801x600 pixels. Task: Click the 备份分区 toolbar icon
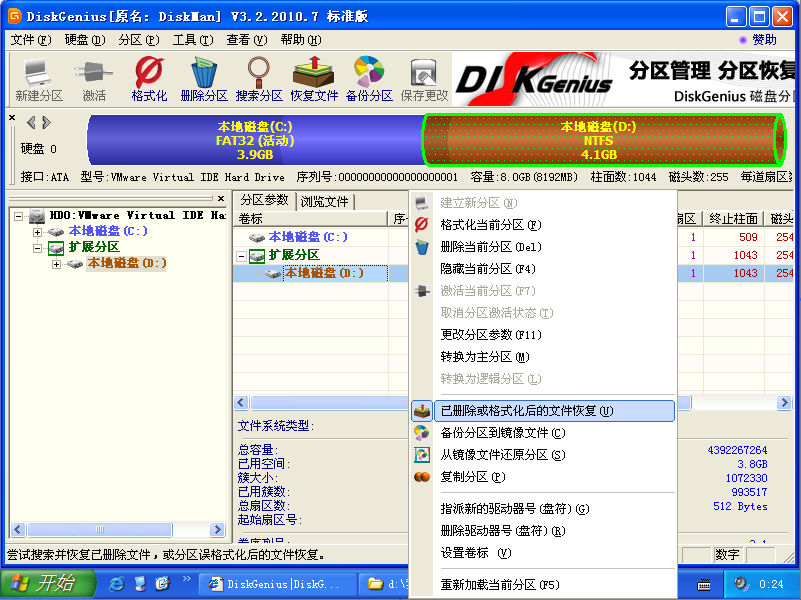click(x=369, y=79)
